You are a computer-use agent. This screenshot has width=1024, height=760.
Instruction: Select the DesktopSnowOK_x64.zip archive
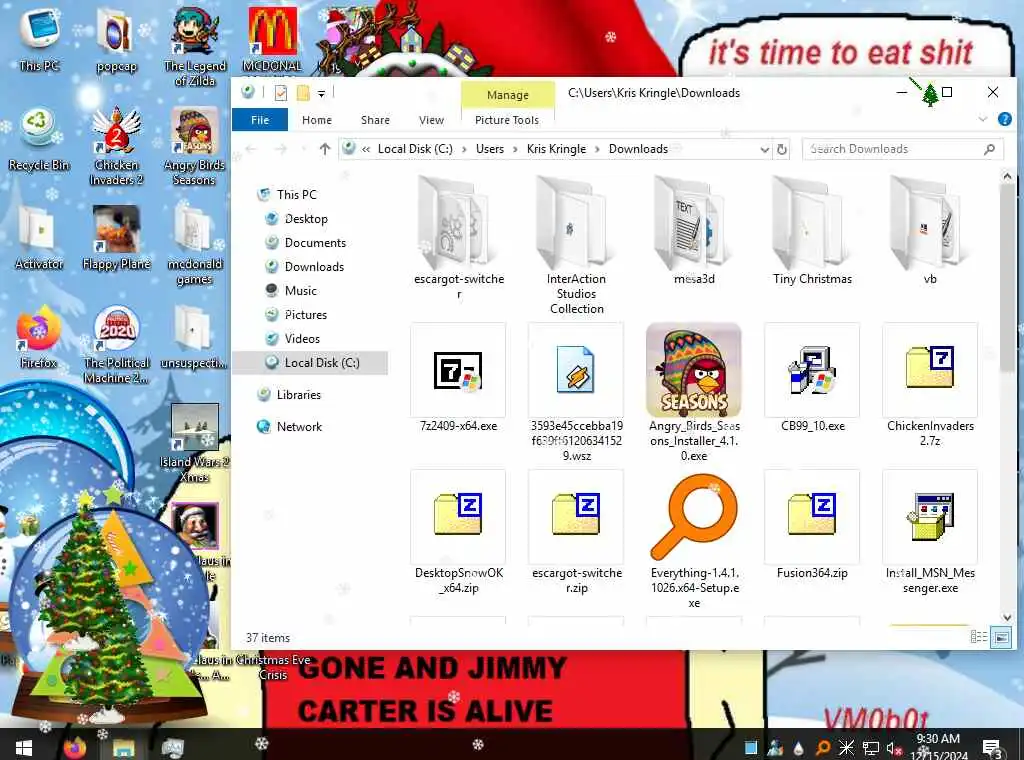click(x=458, y=532)
